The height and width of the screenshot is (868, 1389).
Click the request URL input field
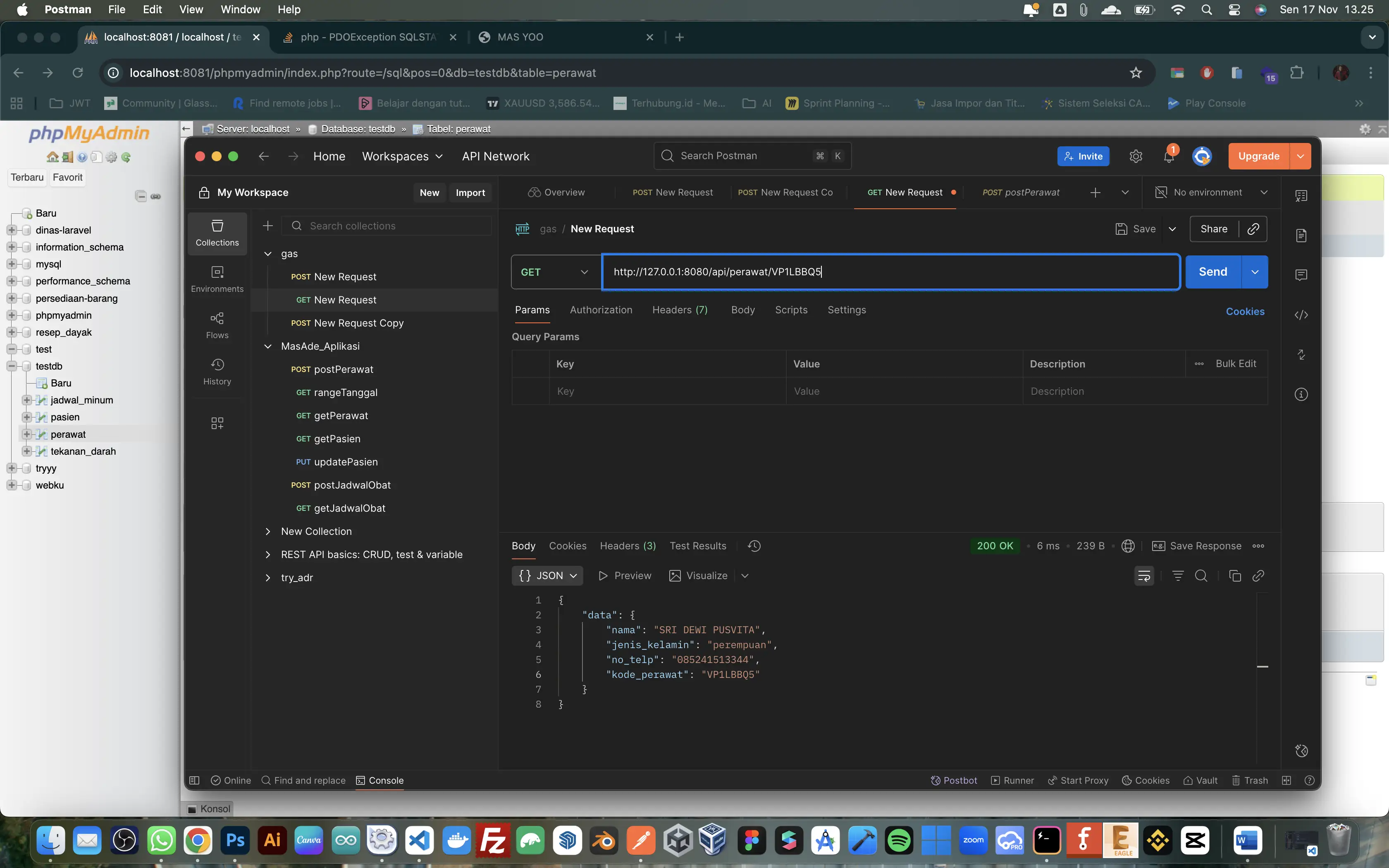890,272
